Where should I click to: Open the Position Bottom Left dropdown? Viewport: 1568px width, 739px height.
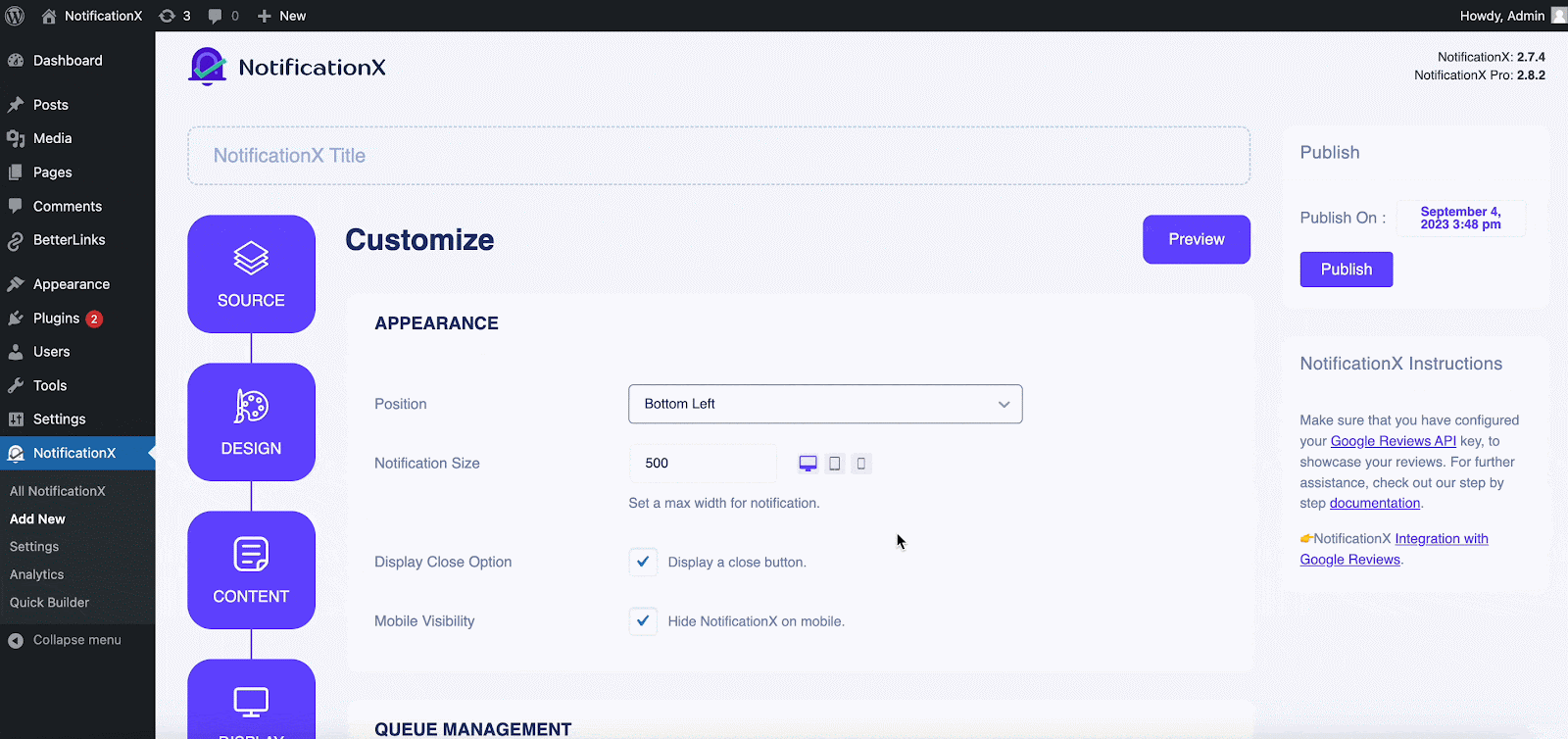825,404
